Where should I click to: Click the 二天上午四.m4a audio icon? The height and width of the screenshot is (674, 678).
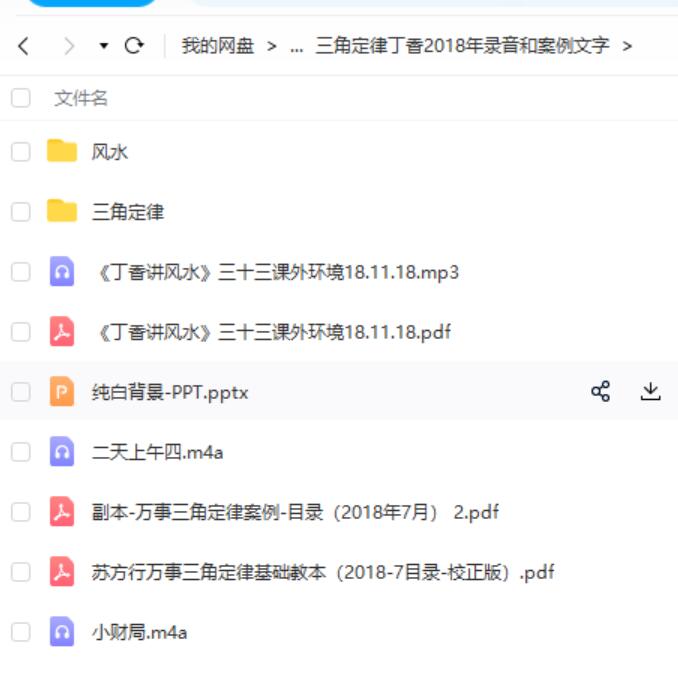coord(62,451)
